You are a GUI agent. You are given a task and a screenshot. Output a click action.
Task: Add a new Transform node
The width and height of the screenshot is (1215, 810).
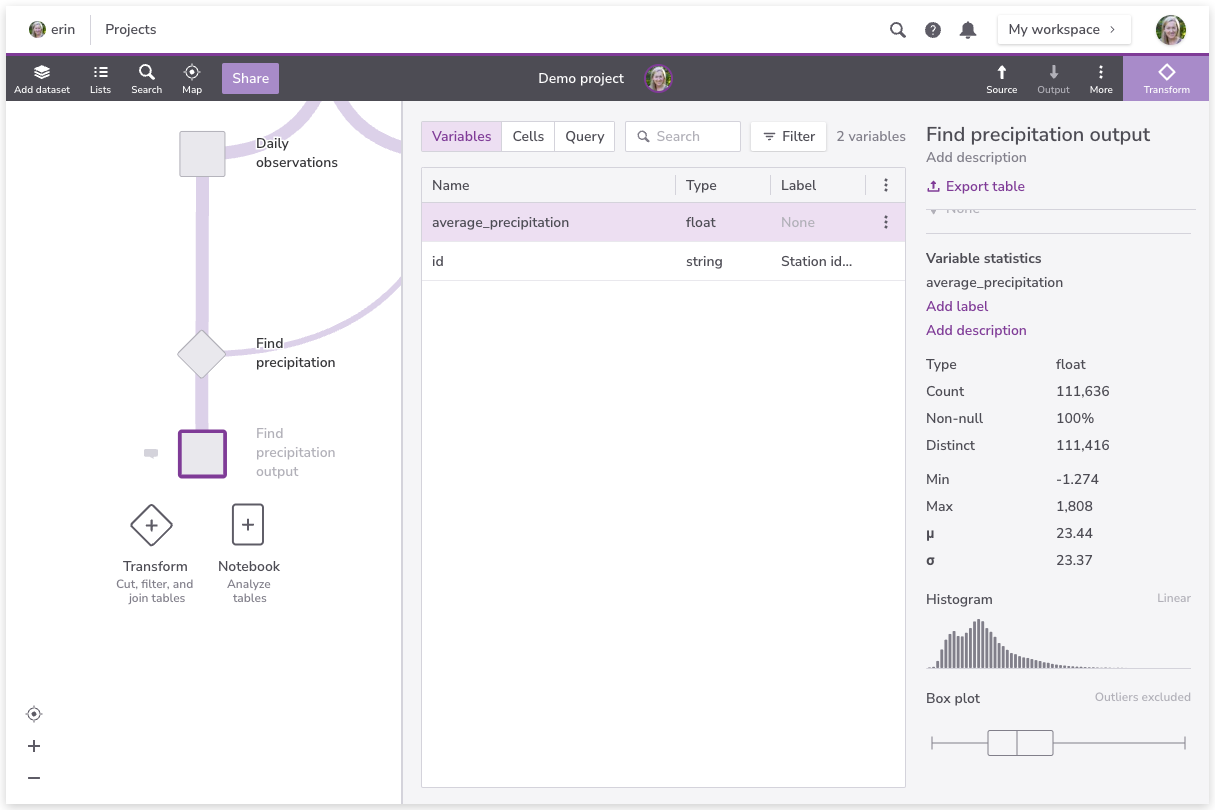(x=152, y=526)
